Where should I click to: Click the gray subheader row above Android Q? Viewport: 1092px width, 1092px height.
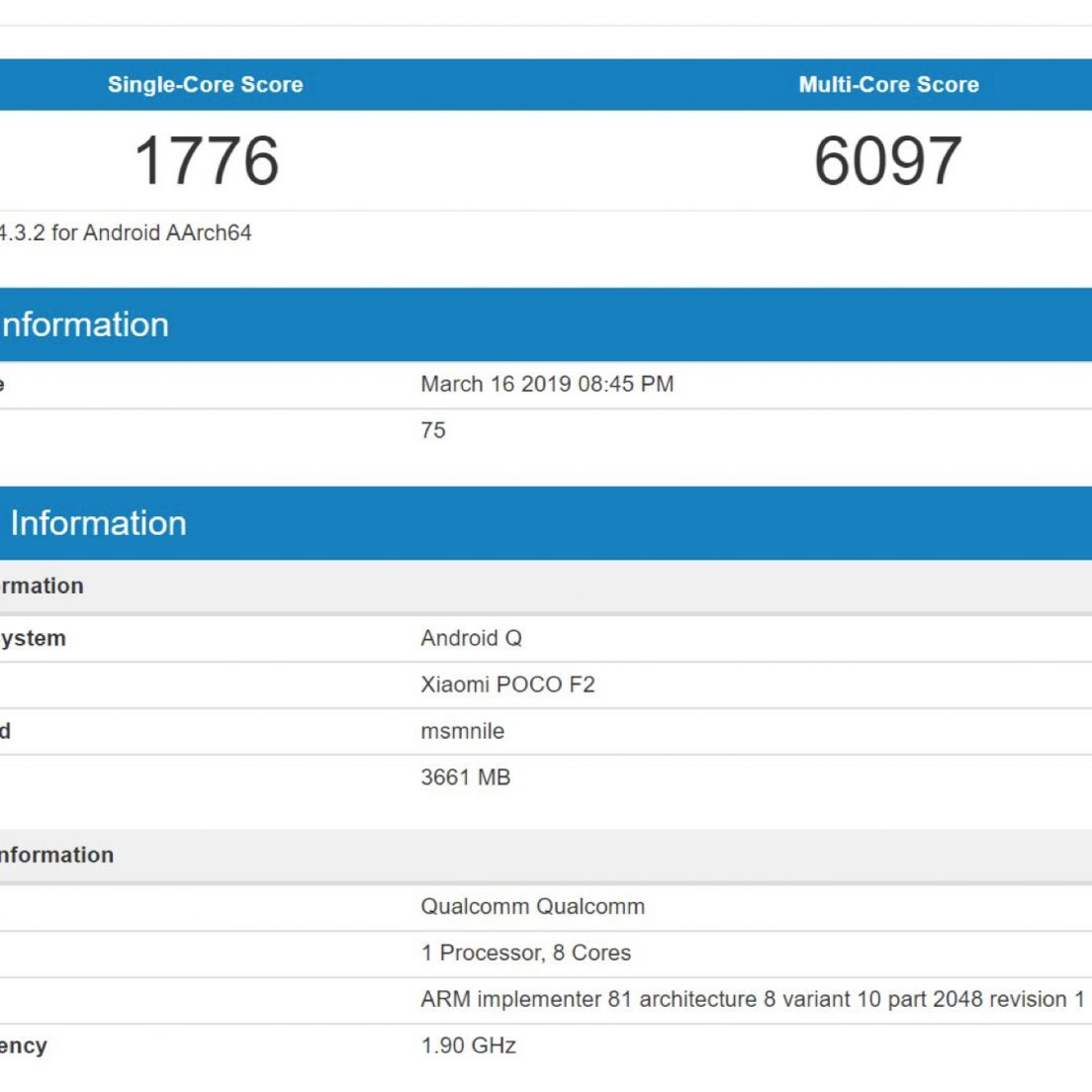coord(546,587)
